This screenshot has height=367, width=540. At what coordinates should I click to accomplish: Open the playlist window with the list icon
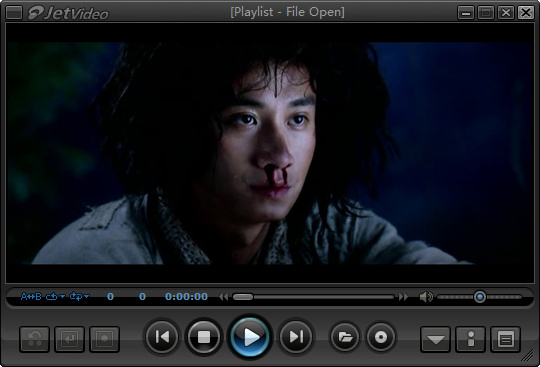coord(506,339)
